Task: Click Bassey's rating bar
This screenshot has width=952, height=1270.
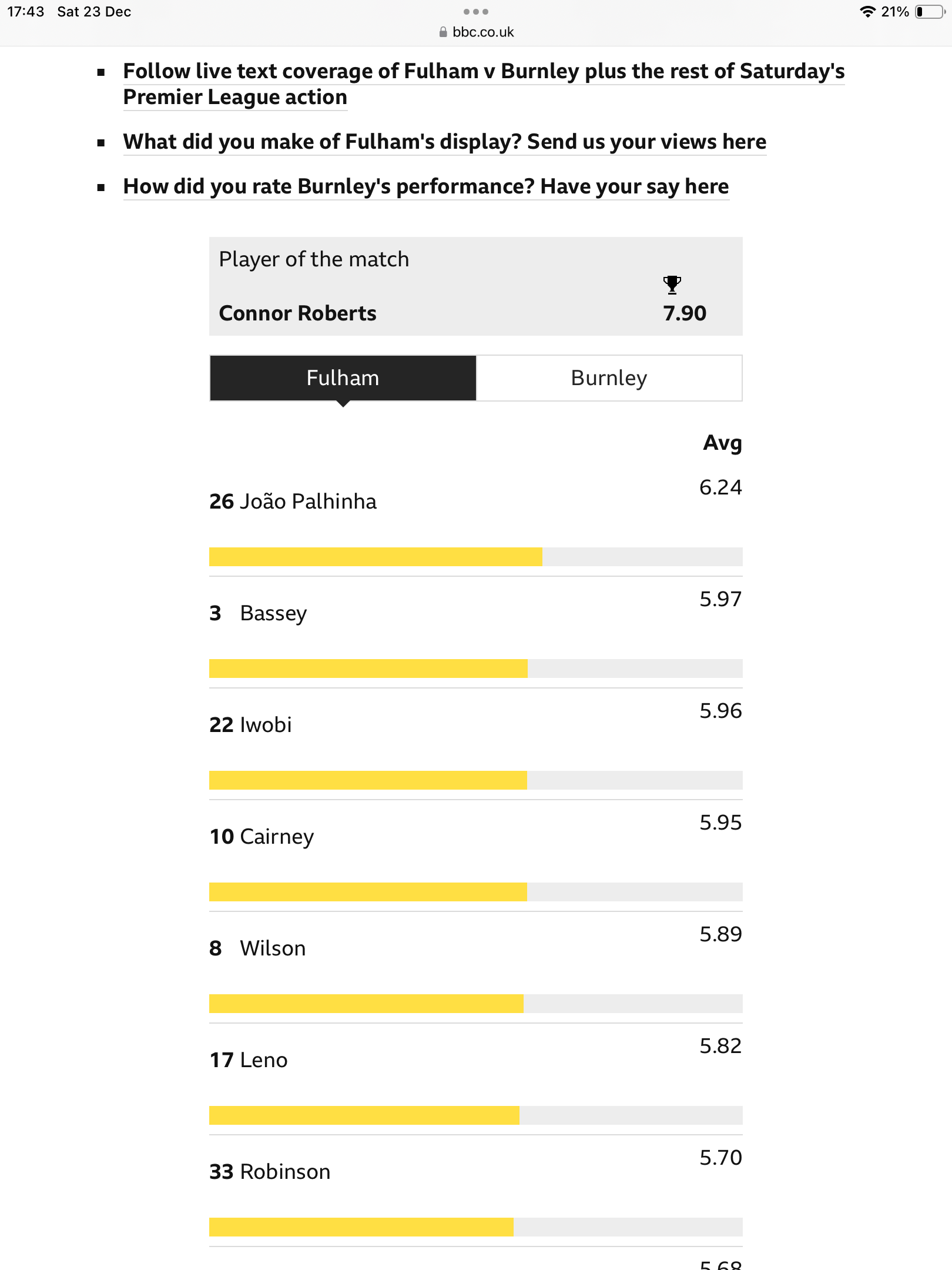Action: [368, 669]
